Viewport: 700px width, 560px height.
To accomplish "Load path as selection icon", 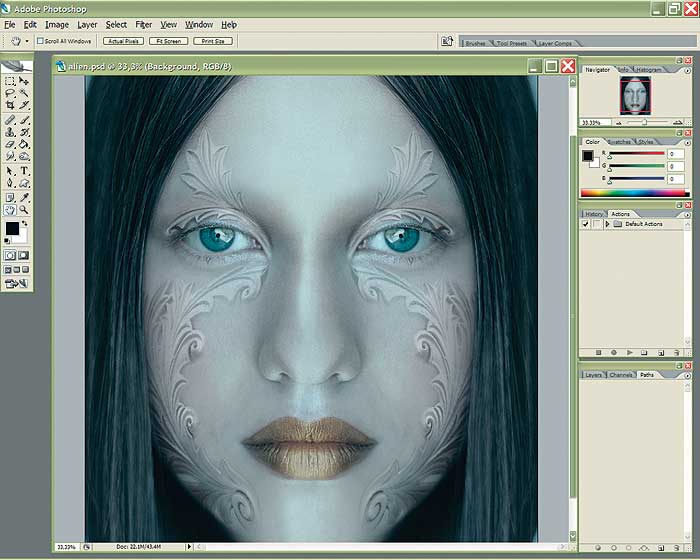I will click(629, 547).
